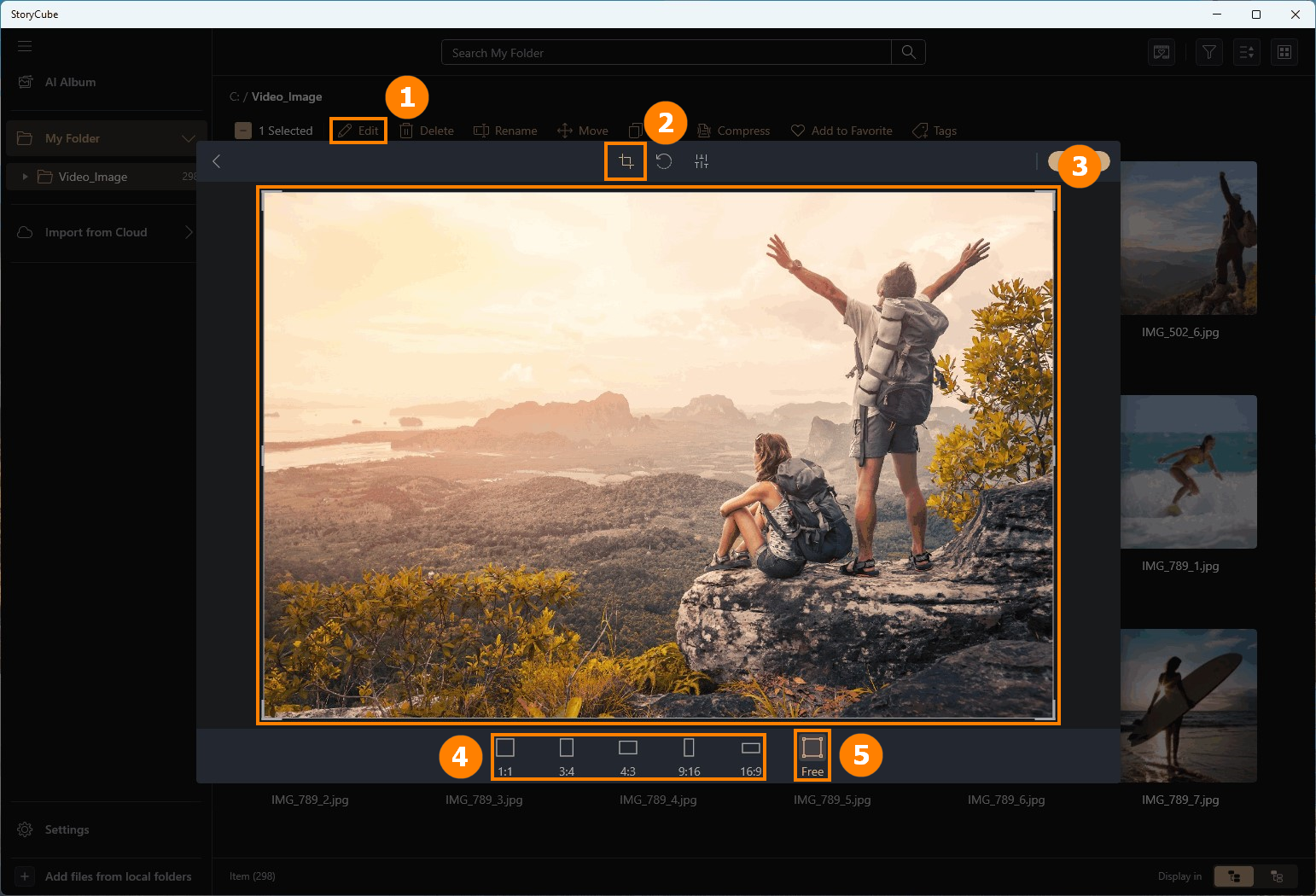Switch Display in to flat view
Image resolution: width=1316 pixels, height=896 pixels.
click(1277, 876)
